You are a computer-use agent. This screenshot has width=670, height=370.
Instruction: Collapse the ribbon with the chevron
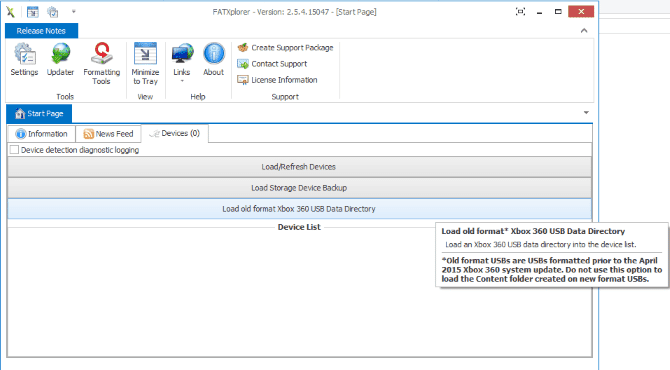click(x=584, y=31)
